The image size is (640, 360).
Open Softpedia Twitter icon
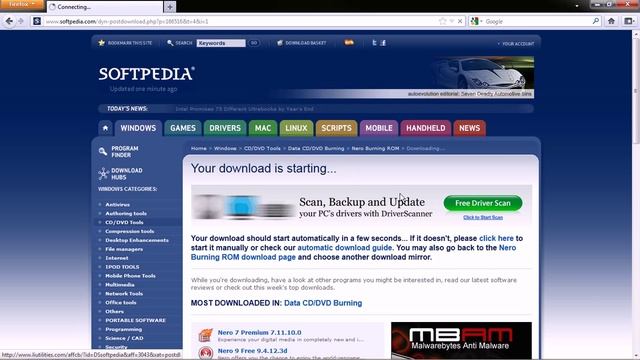374,42
